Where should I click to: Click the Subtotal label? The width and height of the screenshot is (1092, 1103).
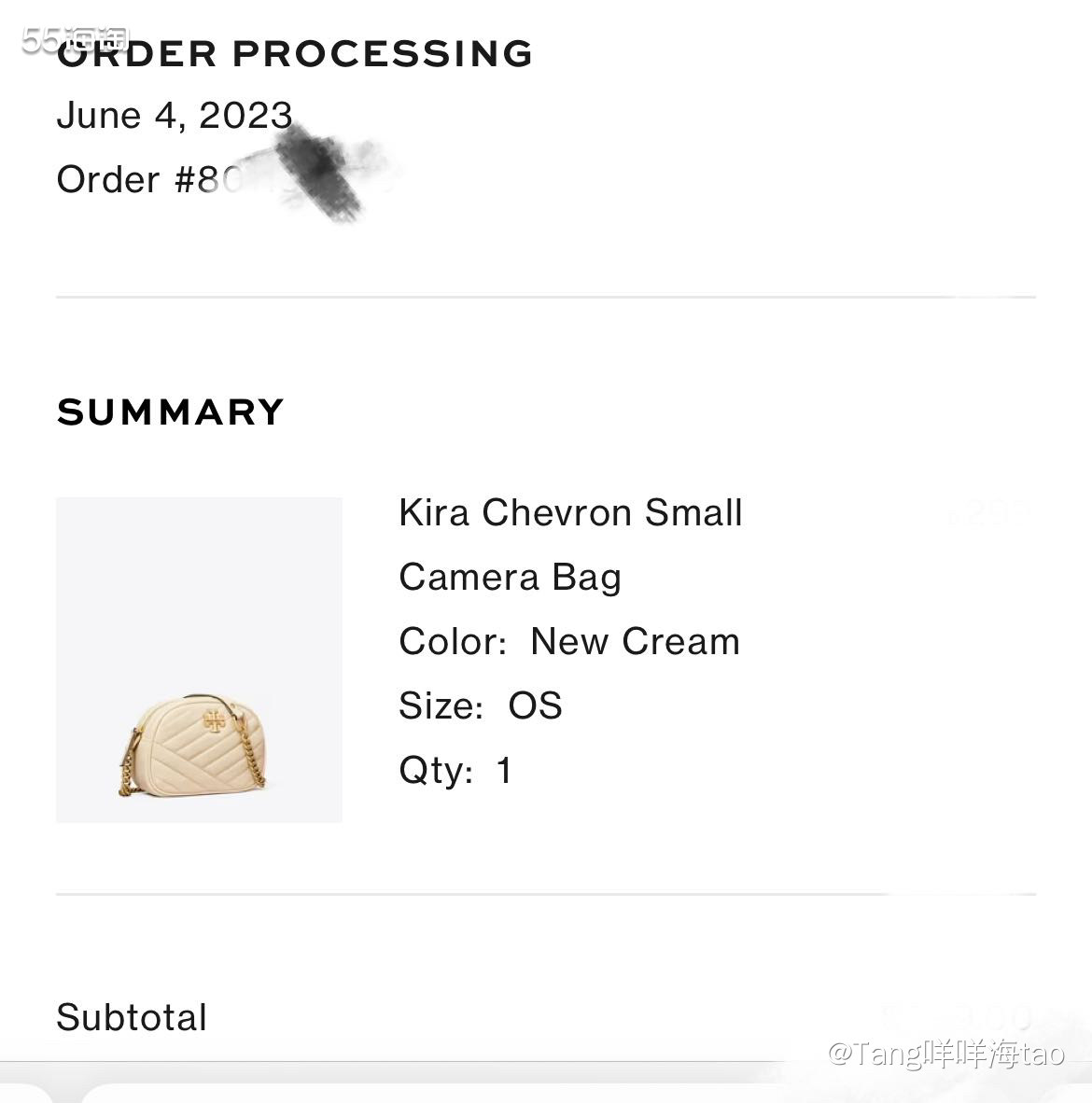pyautogui.click(x=132, y=1018)
